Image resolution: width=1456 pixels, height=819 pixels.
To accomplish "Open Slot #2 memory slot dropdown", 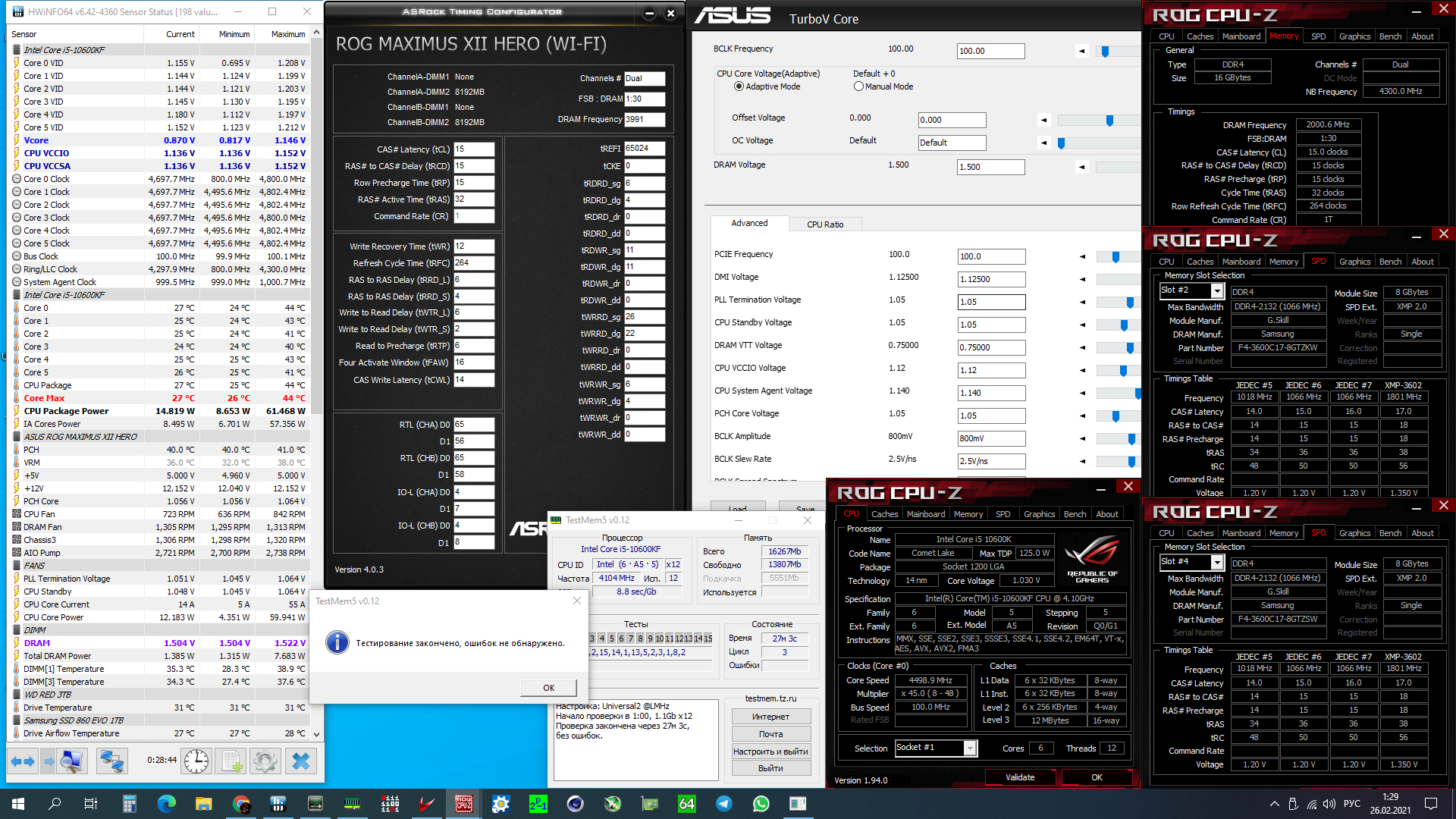I will coord(1216,290).
